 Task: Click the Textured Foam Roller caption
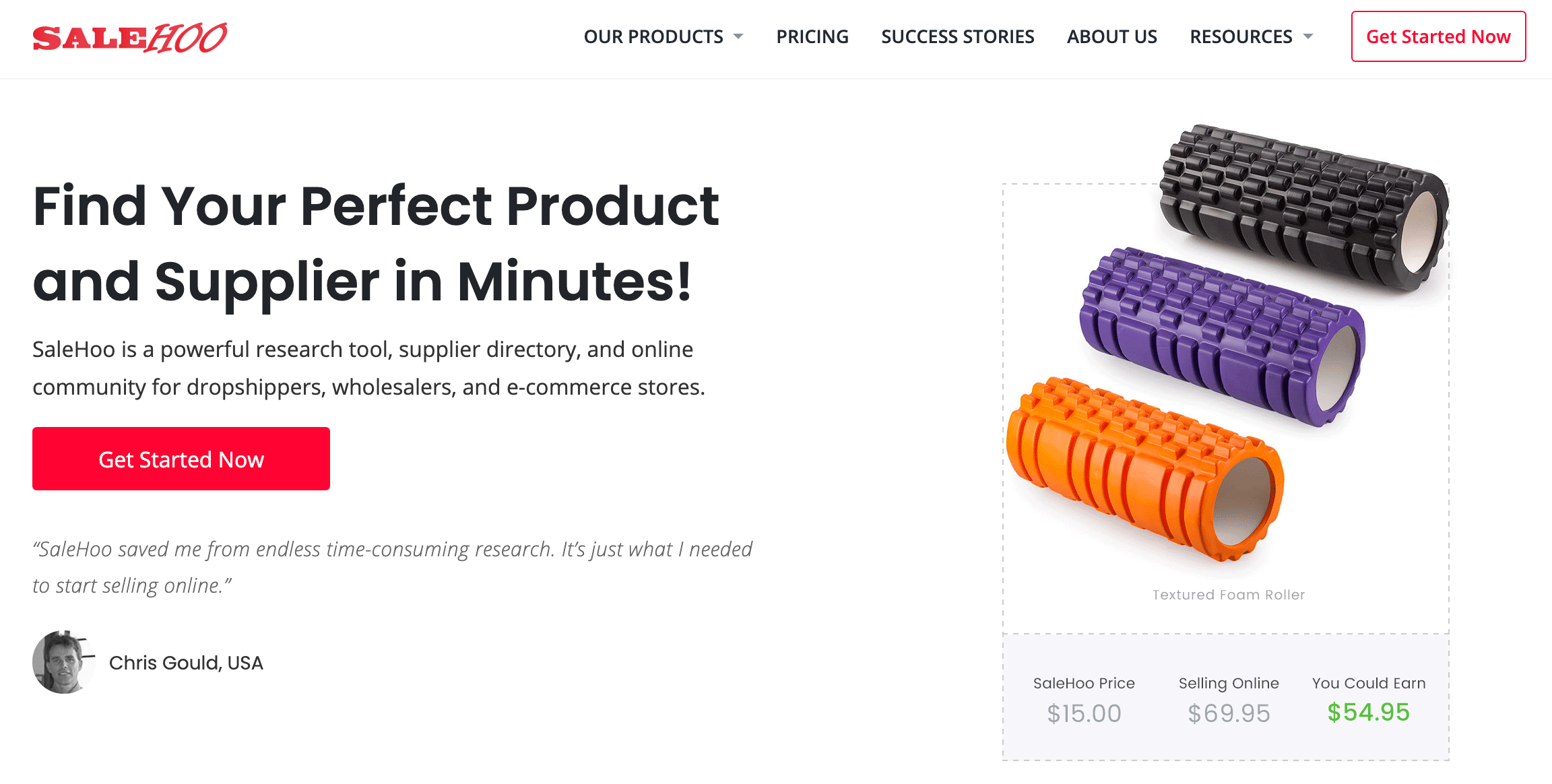(x=1228, y=594)
